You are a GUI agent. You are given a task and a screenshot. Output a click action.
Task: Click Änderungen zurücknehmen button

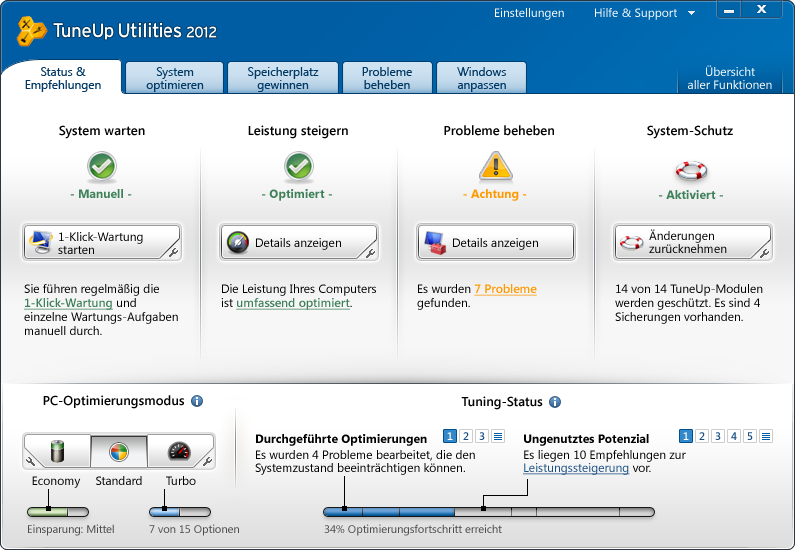[x=693, y=243]
